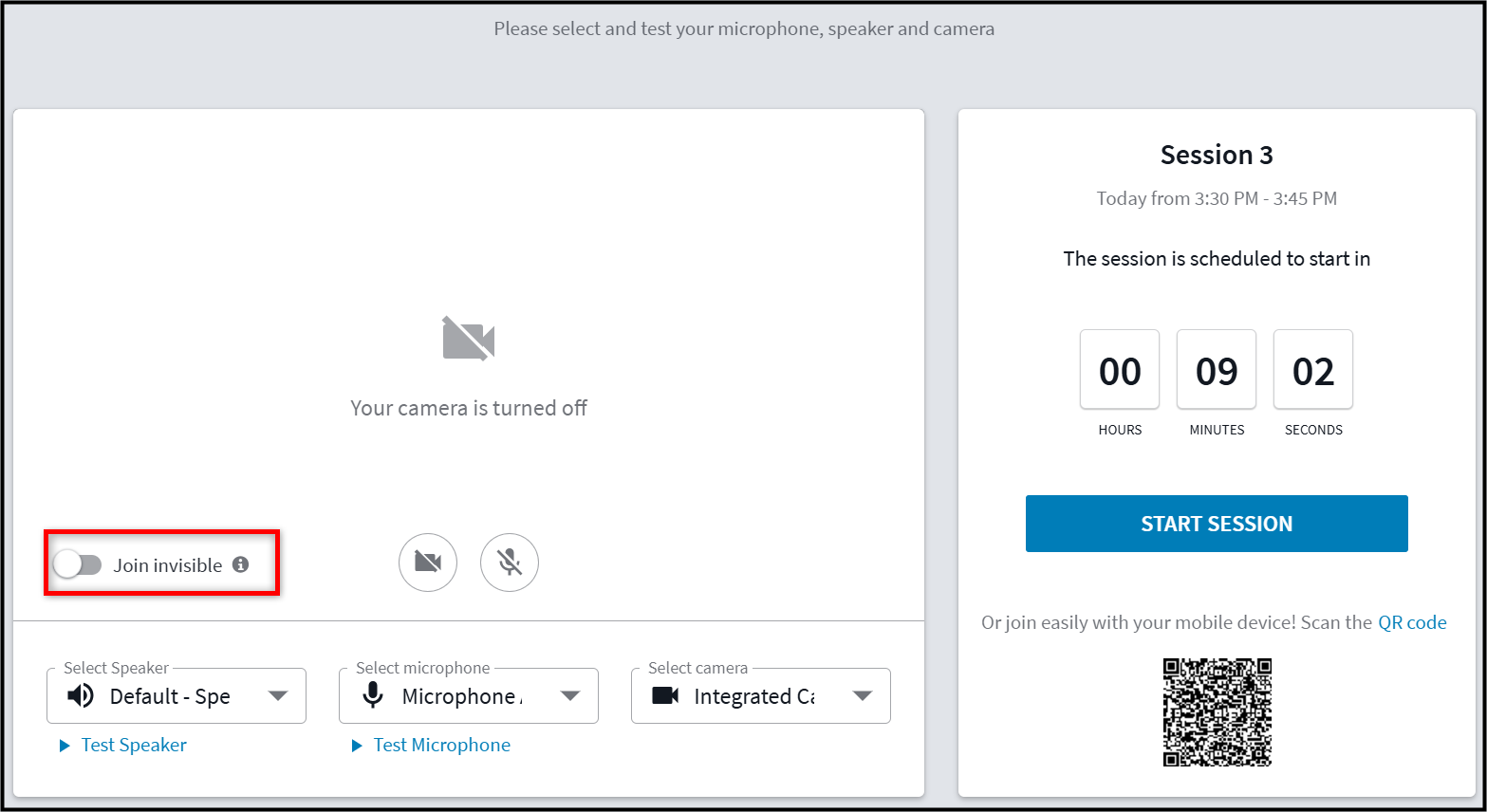Click the QR code image
This screenshot has width=1487, height=812.
tap(1217, 712)
